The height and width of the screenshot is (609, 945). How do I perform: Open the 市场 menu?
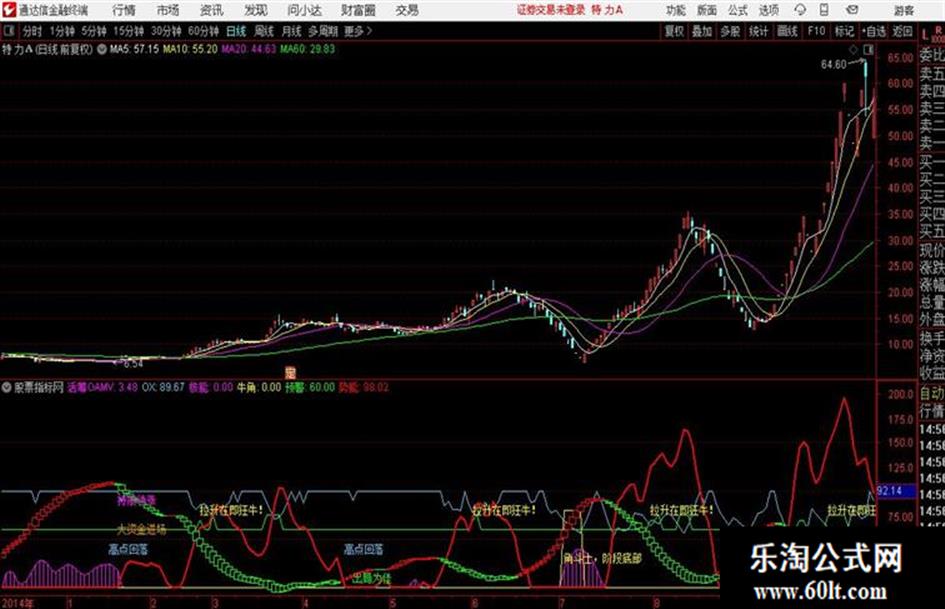168,10
